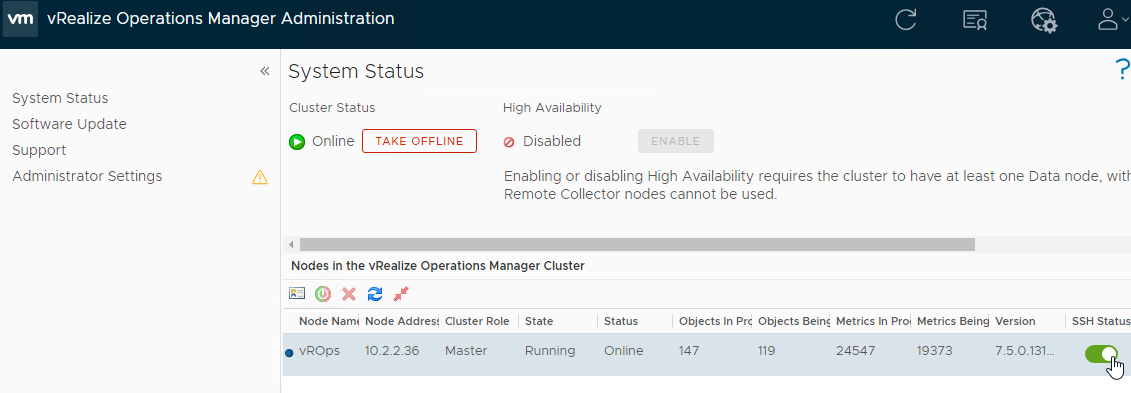This screenshot has width=1131, height=393.
Task: Click the help question mark icon
Action: click(1122, 70)
